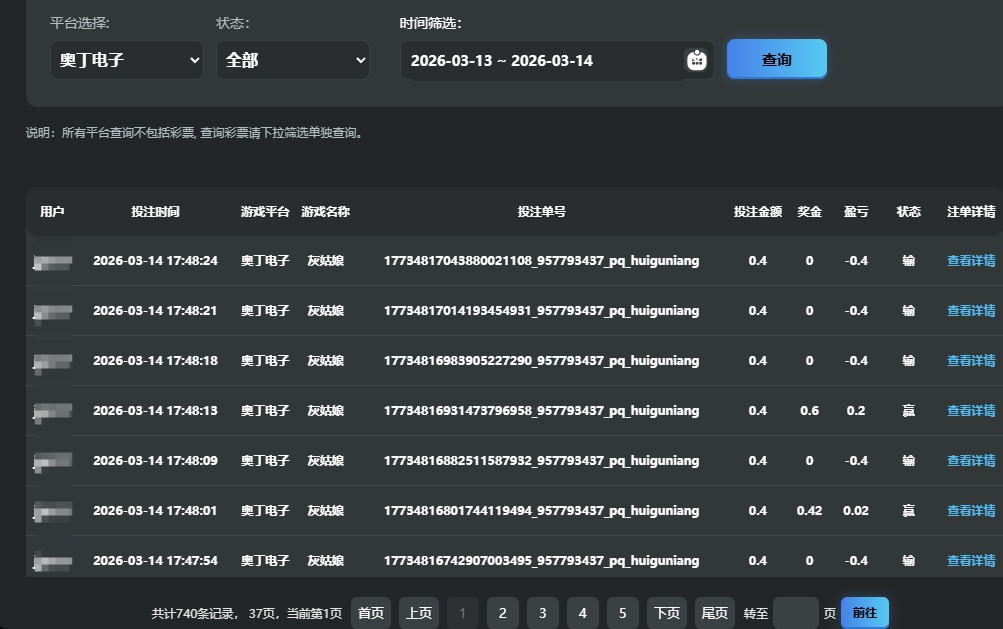
Task: Select page 3 in pagination
Action: 542,612
